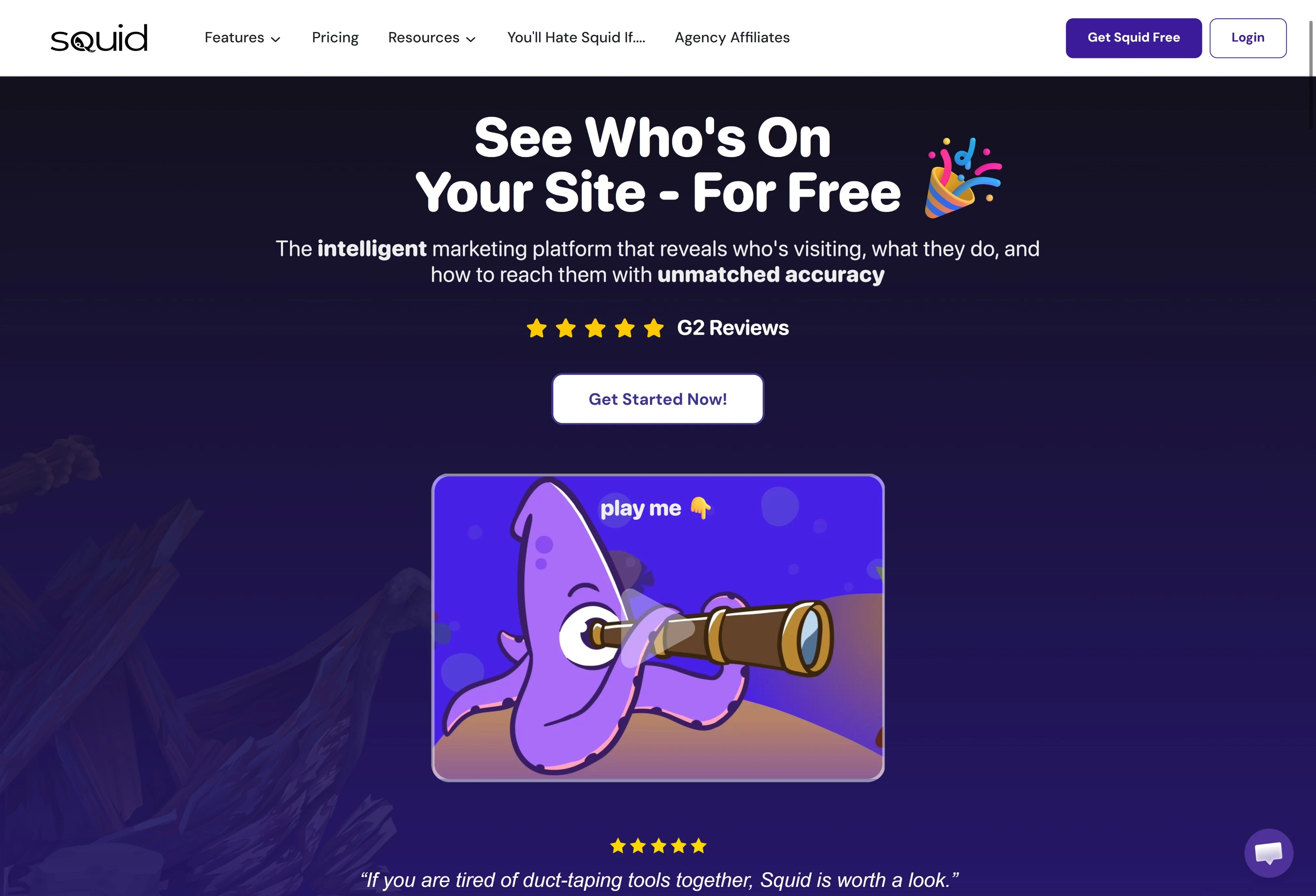This screenshot has width=1316, height=896.
Task: Click the Login button
Action: click(1247, 38)
